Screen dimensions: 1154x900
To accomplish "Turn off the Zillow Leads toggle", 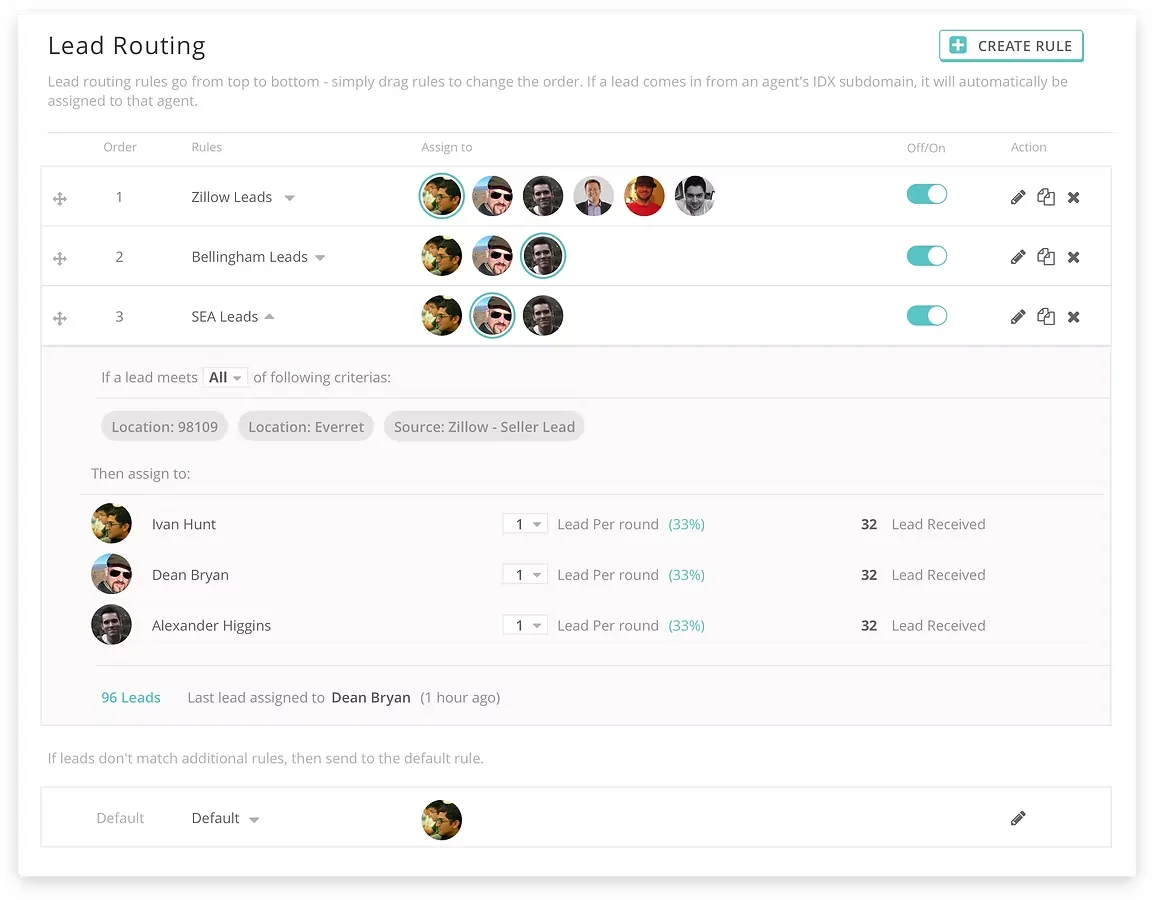I will pos(927,194).
